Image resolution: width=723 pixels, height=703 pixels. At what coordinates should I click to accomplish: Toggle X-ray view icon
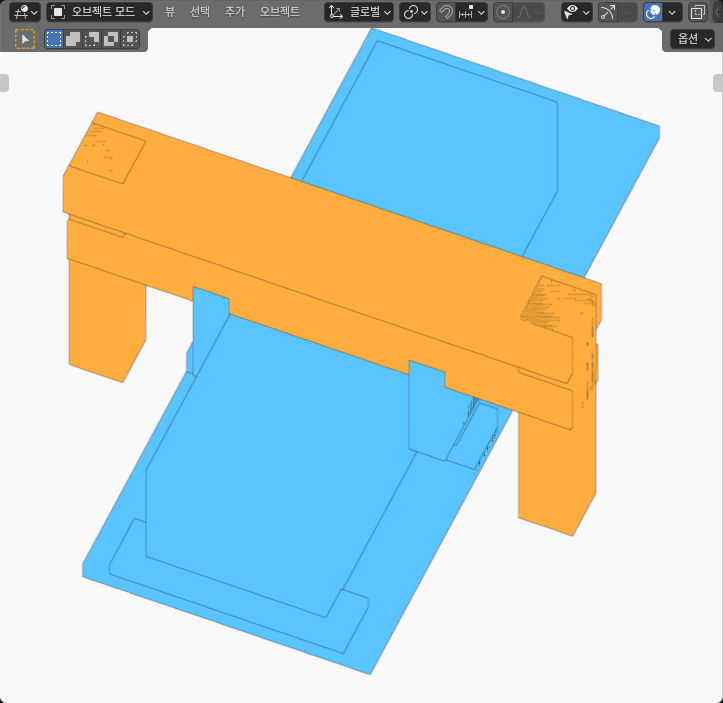tap(698, 12)
